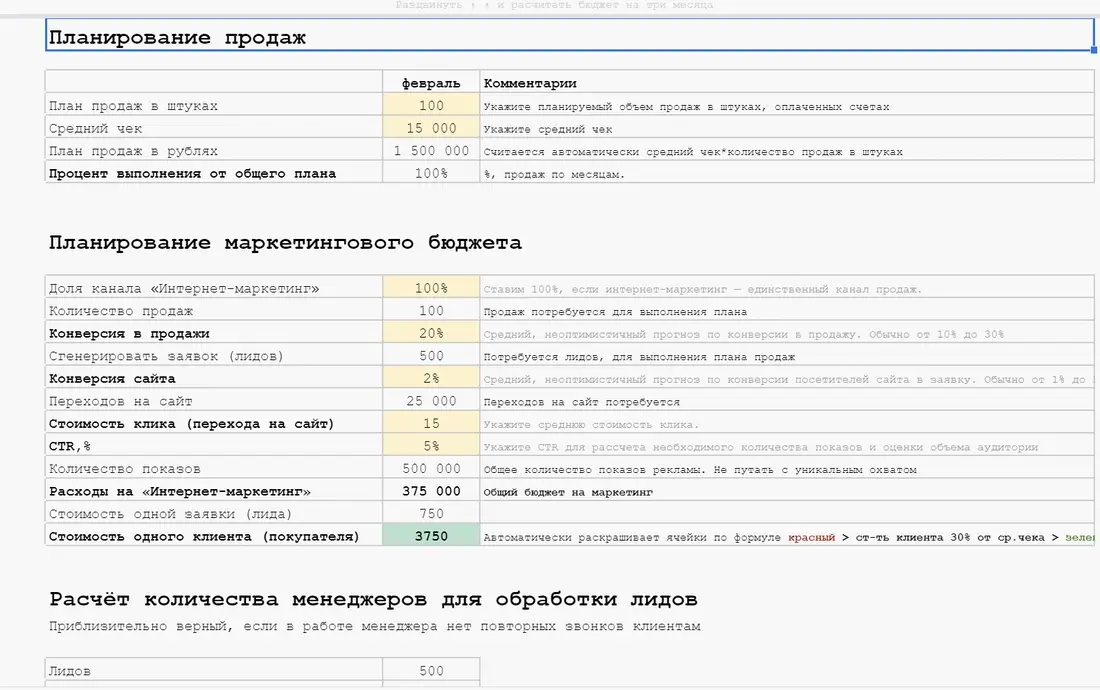Select the average check value 15 000
This screenshot has width=1100, height=690.
point(431,128)
